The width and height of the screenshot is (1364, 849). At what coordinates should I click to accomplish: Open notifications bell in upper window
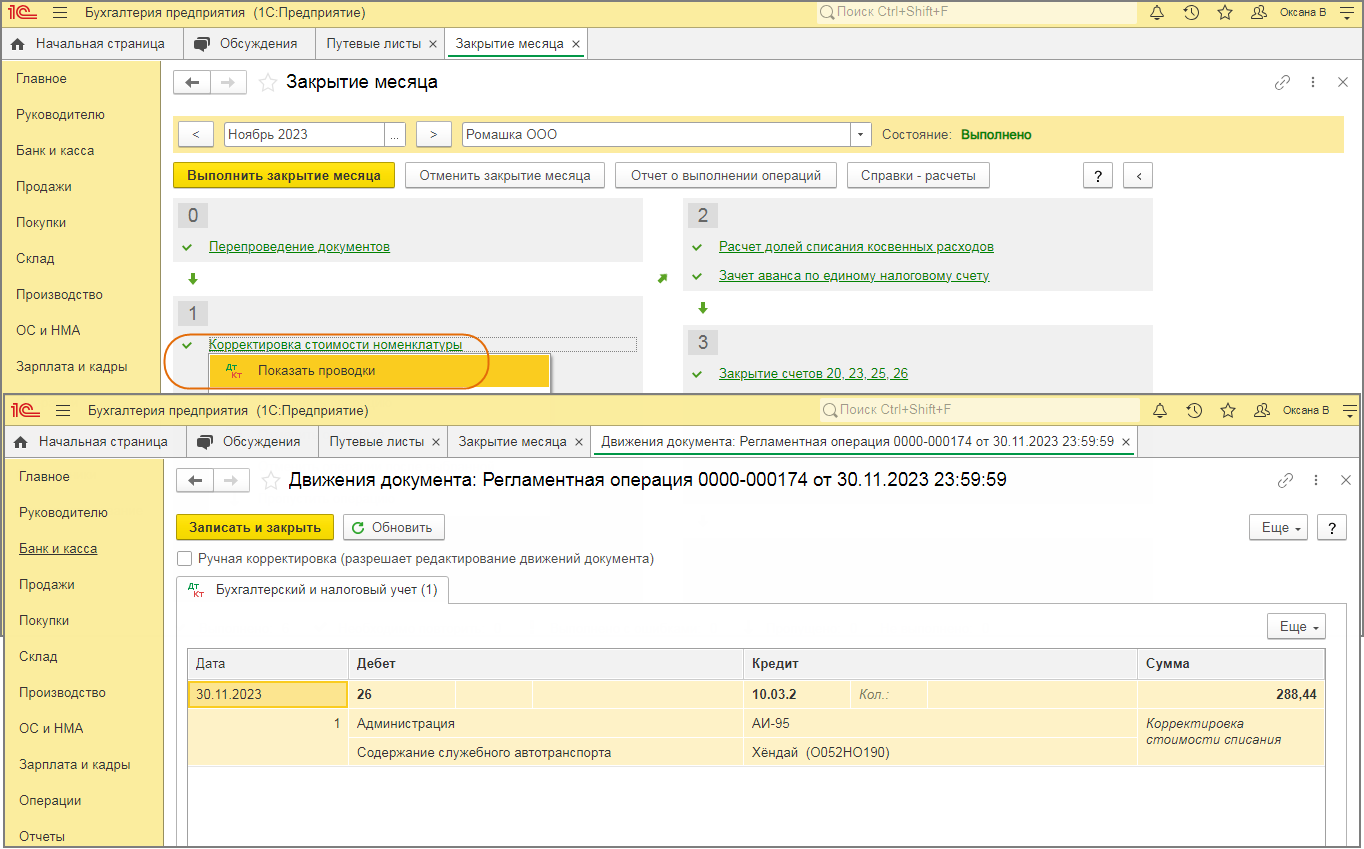[1157, 13]
